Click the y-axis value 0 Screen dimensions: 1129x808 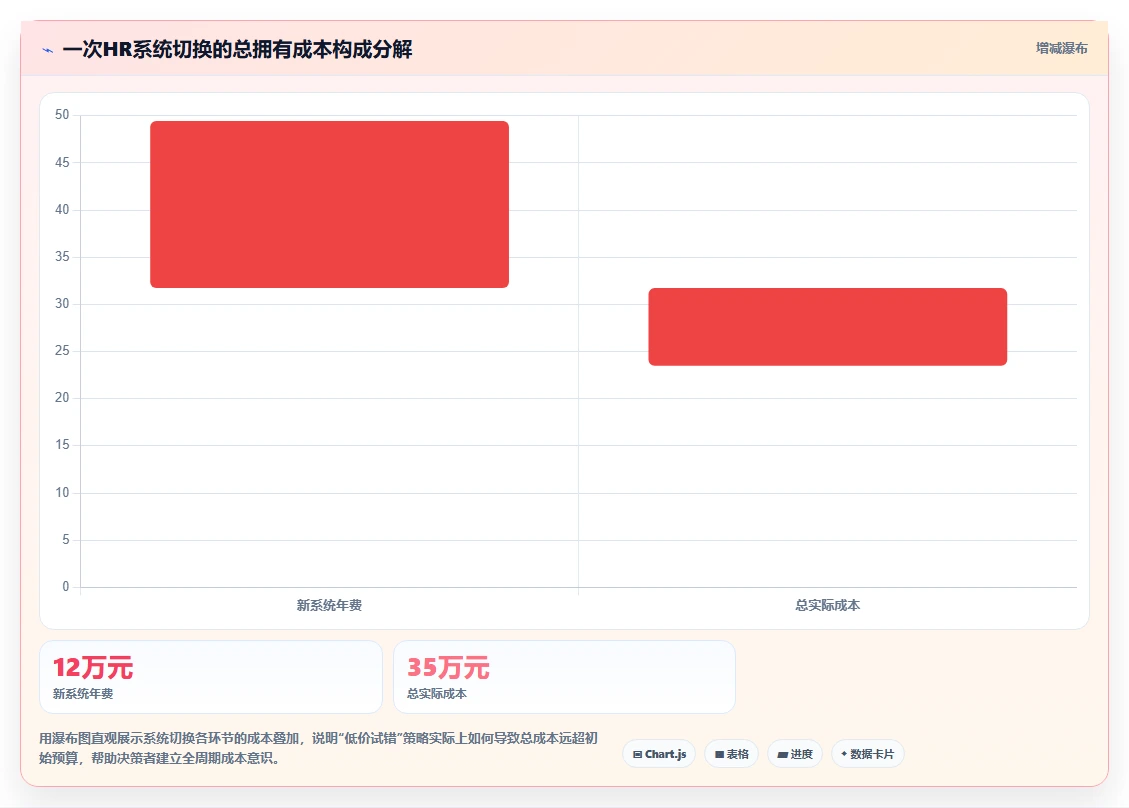point(66,587)
